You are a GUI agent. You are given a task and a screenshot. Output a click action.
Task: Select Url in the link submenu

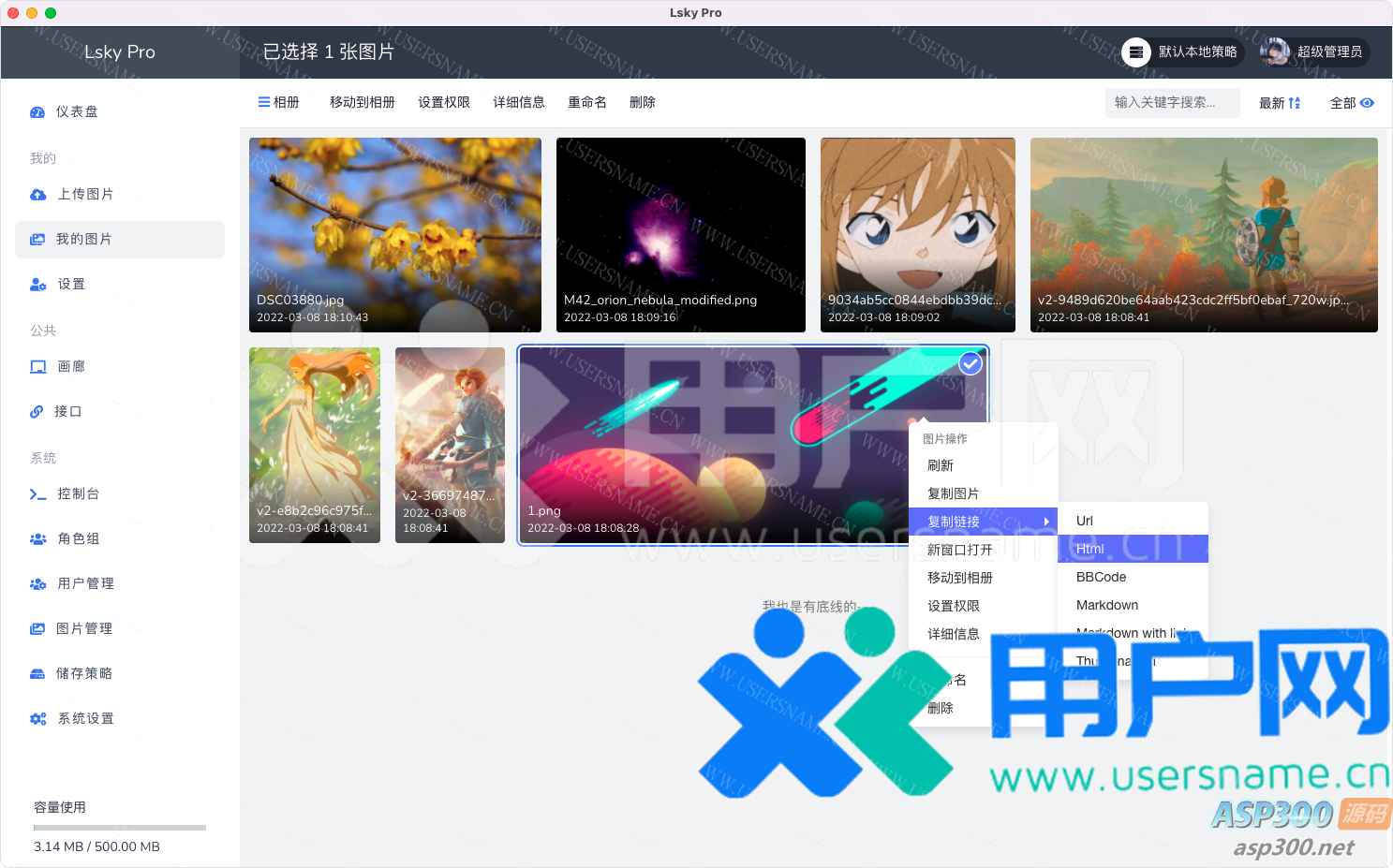[x=1133, y=521]
